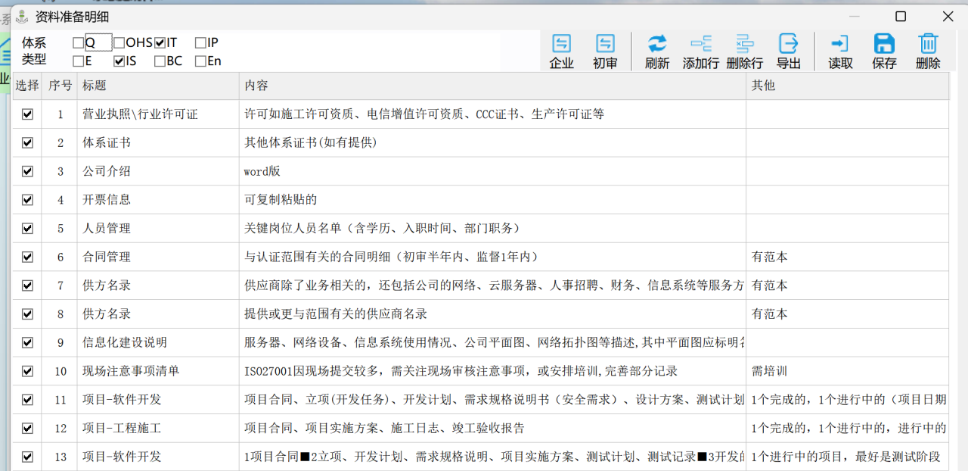
Task: Uncheck the IT system checkbox
Action: pos(160,43)
